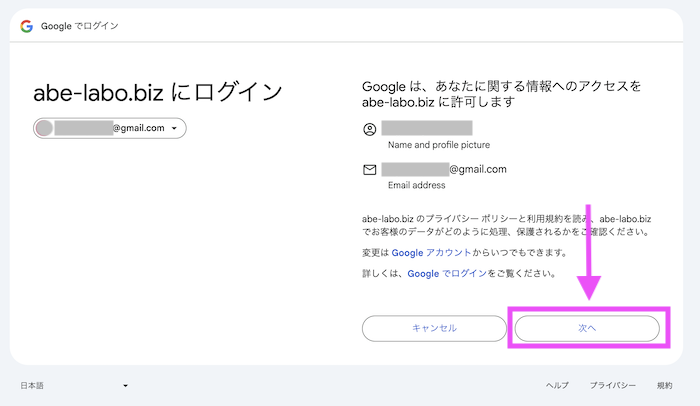Open the 規約 footer link
The height and width of the screenshot is (406, 700).
coord(664,385)
